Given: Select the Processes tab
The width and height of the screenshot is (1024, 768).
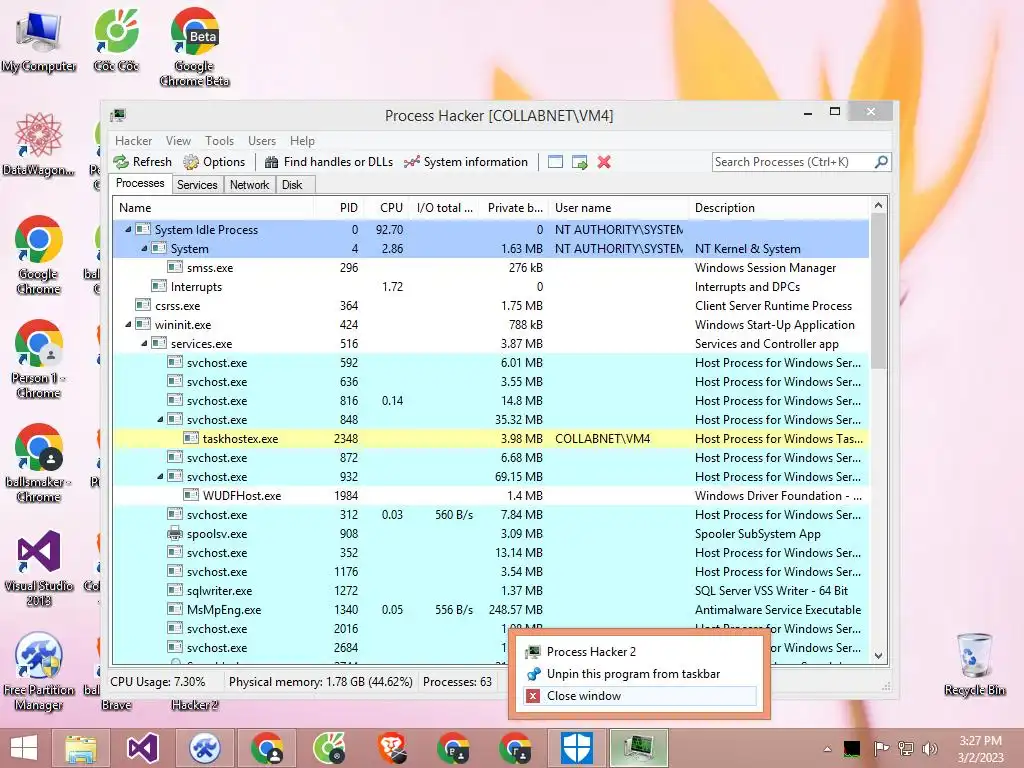Looking at the screenshot, I should click(x=140, y=184).
